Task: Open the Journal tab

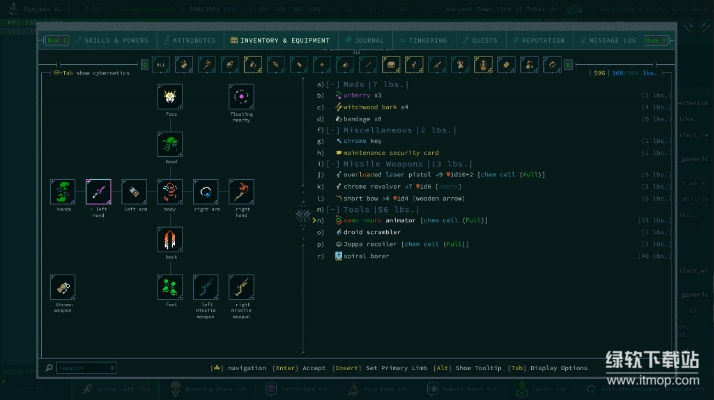Action: tap(365, 41)
